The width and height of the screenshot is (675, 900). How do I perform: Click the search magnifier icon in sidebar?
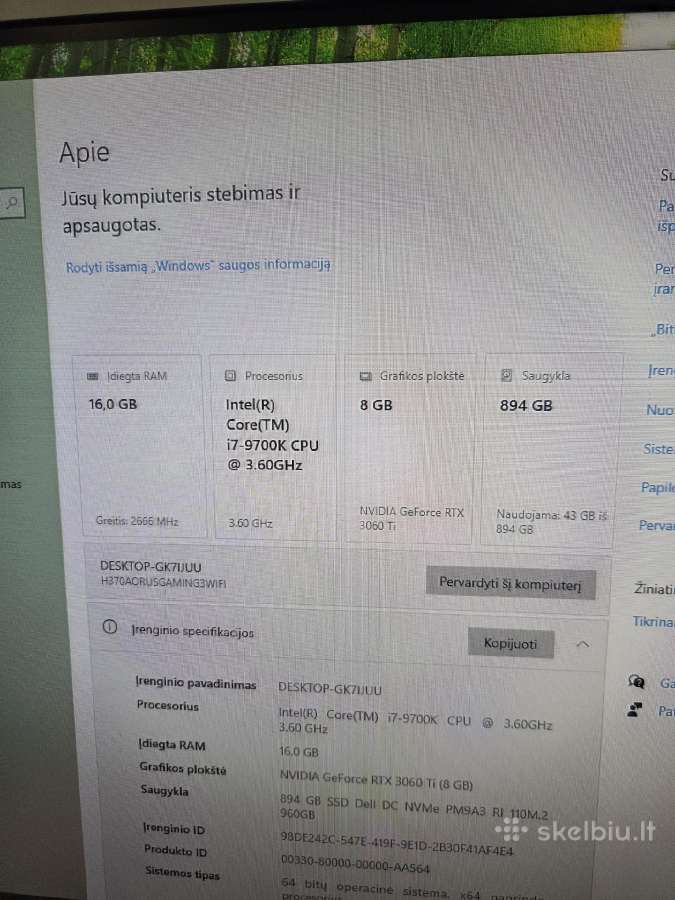11,202
